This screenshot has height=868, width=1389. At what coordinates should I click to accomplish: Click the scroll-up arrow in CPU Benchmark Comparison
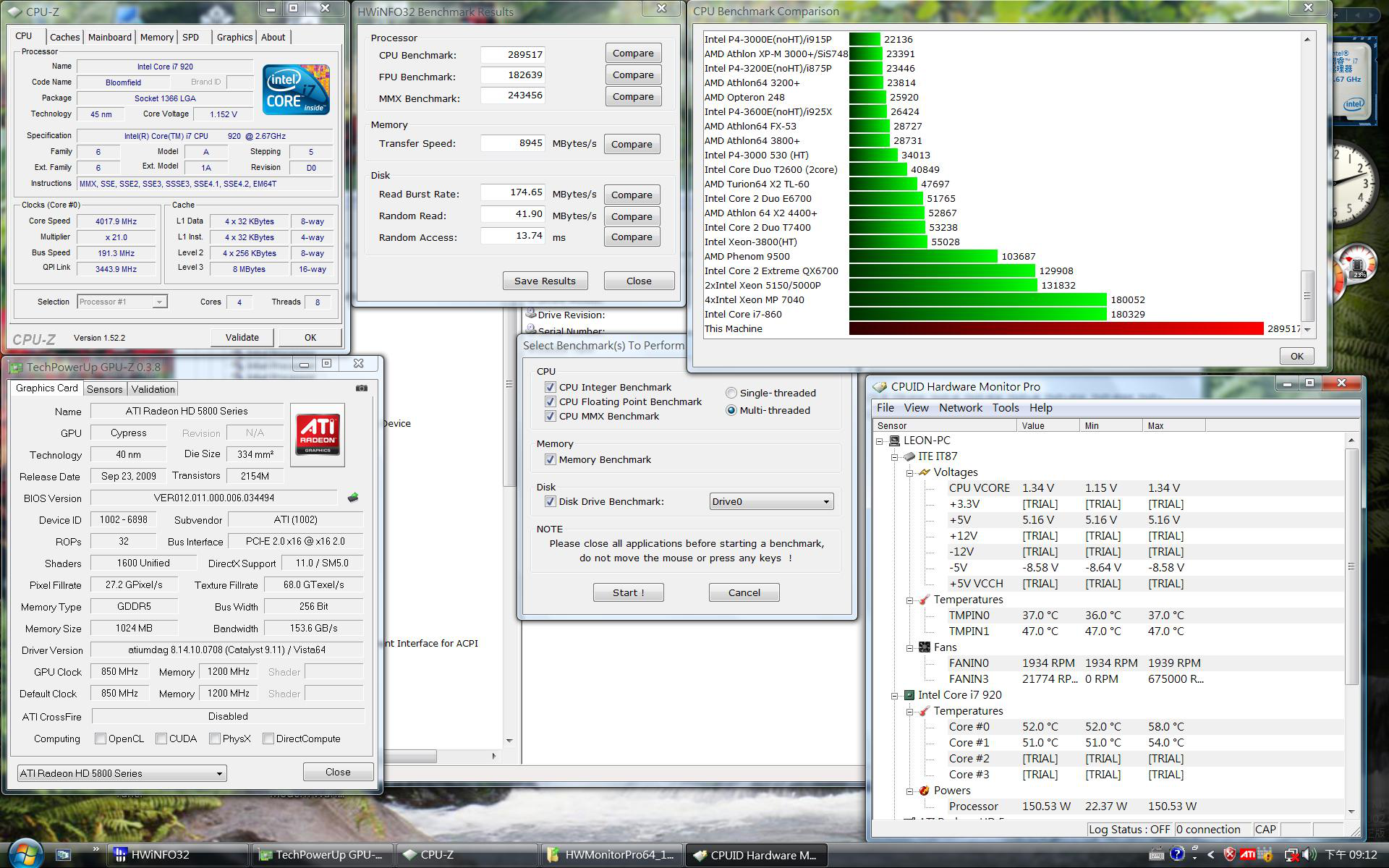coord(1307,39)
